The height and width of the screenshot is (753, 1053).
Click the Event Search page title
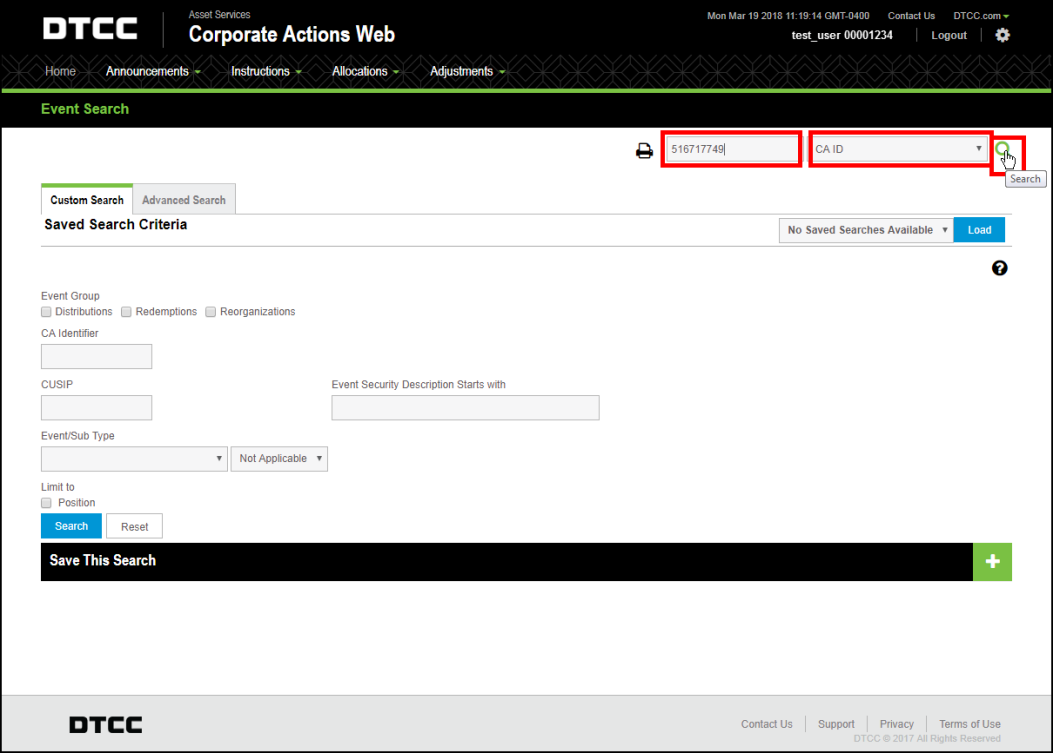point(85,109)
